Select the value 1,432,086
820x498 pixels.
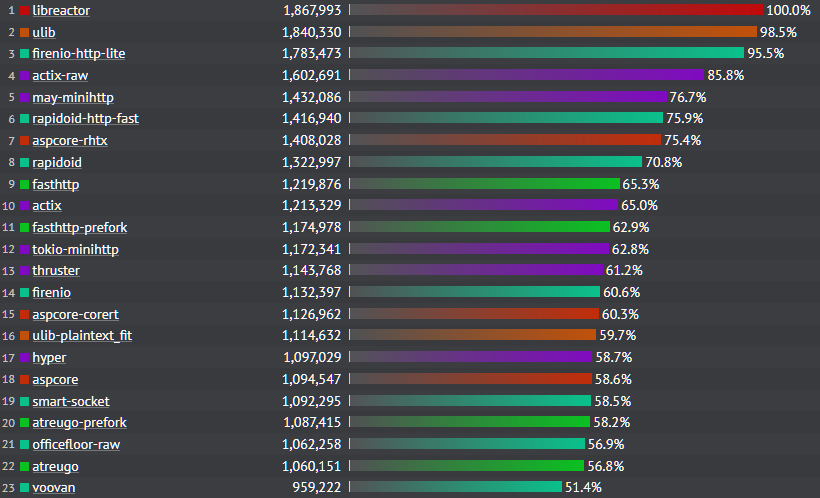(312, 98)
